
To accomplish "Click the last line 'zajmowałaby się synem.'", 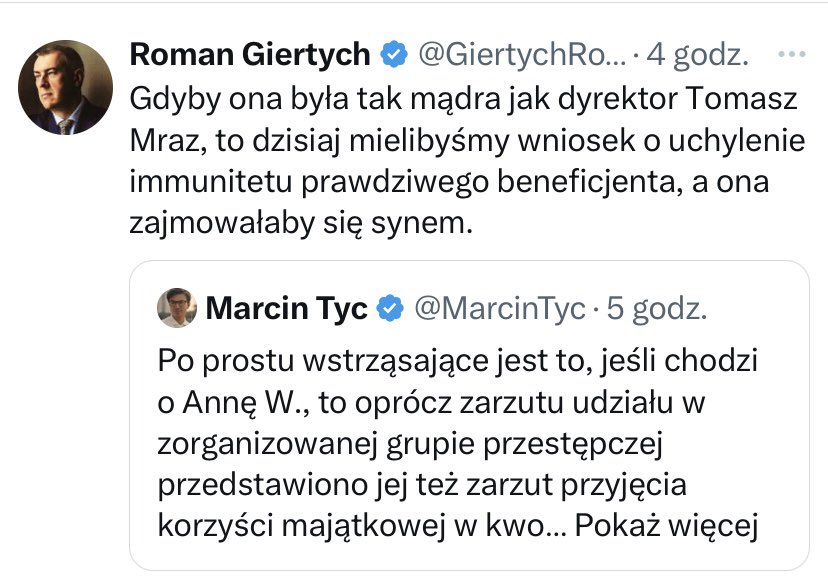I will tap(300, 223).
